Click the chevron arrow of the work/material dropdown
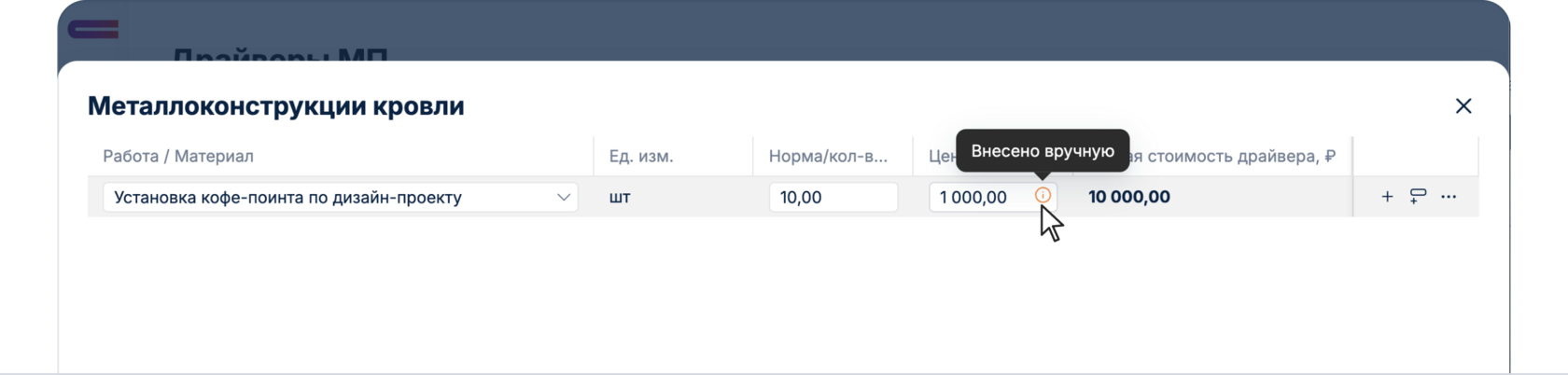The image size is (1568, 375). [x=564, y=198]
